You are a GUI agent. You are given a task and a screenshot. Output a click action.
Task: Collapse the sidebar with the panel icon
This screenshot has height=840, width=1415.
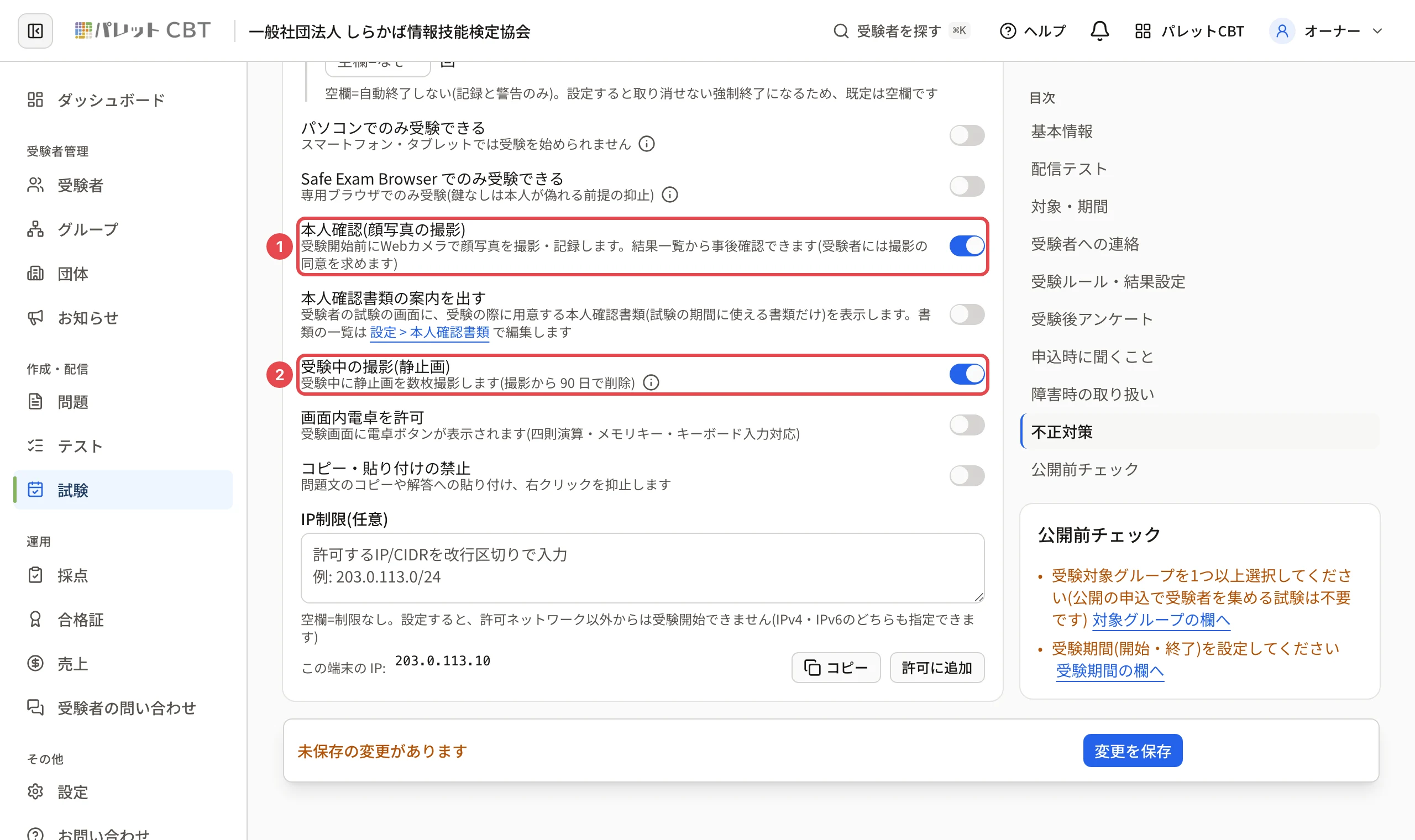(x=35, y=30)
